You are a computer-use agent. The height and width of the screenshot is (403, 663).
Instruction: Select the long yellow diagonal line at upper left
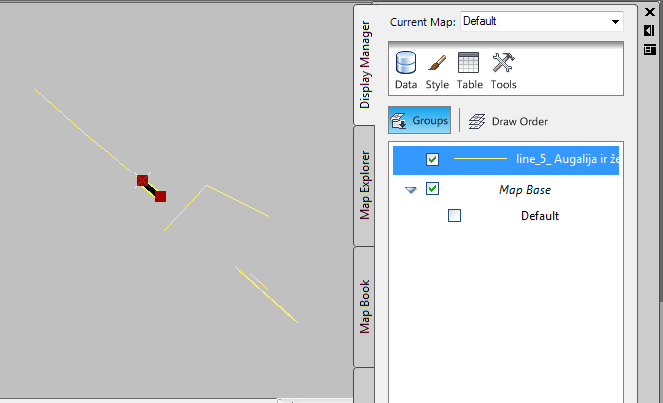tap(83, 130)
